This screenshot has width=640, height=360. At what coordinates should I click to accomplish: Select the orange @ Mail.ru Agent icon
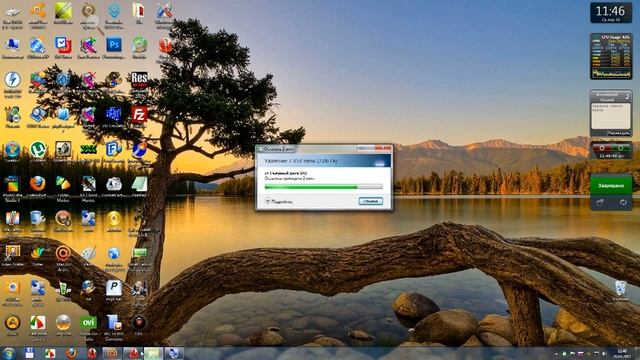(63, 253)
